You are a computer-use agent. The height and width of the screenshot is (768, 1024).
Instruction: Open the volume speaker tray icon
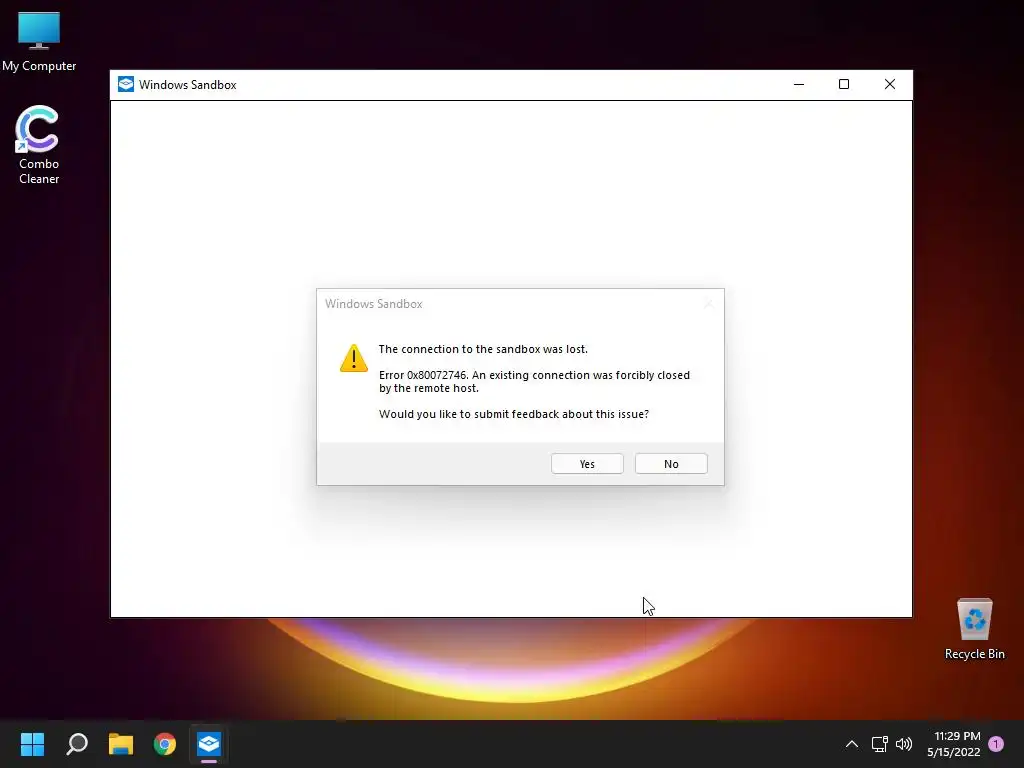pyautogui.click(x=904, y=744)
